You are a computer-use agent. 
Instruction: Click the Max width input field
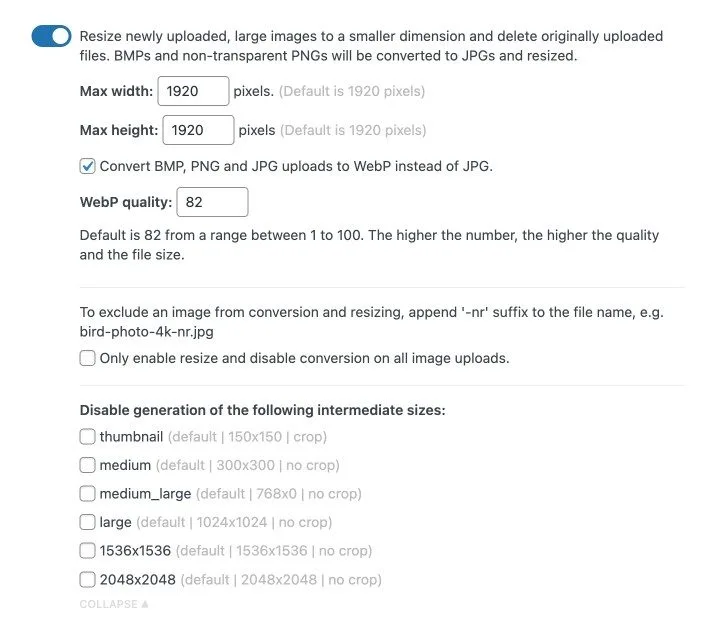point(193,91)
